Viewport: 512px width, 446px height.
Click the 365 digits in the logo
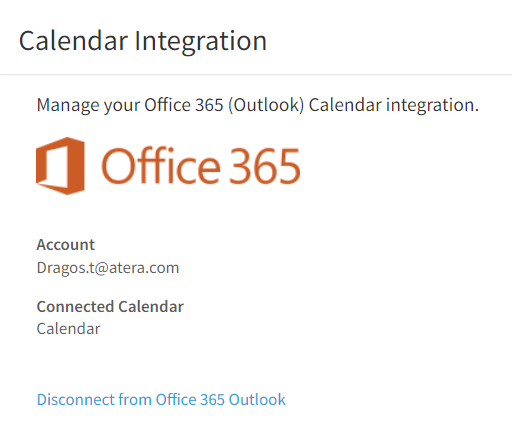pos(265,166)
